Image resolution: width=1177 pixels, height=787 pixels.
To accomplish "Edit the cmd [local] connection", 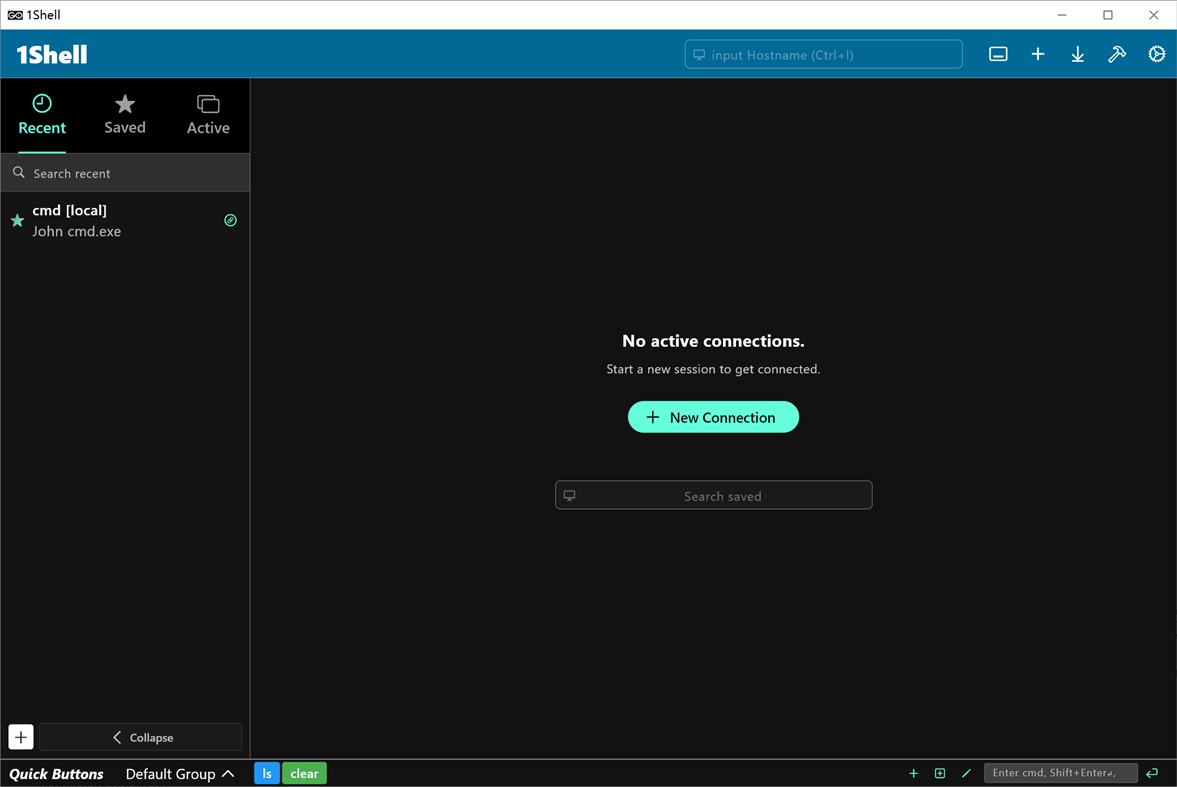I will tap(230, 220).
